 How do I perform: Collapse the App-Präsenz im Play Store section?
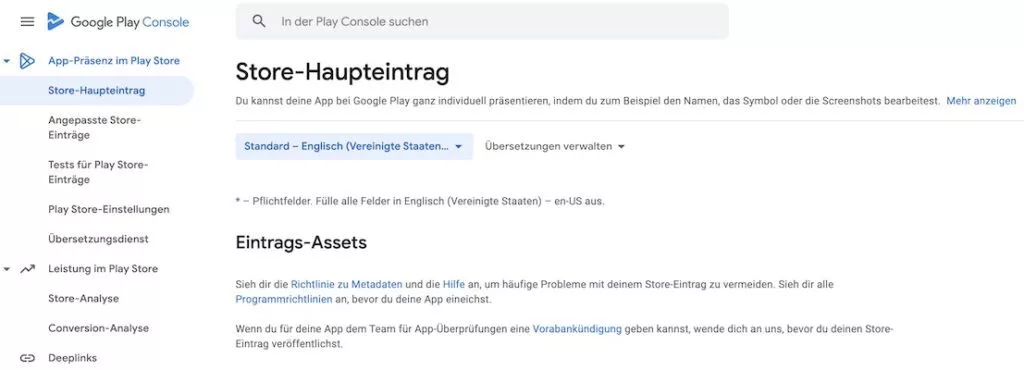(7, 61)
